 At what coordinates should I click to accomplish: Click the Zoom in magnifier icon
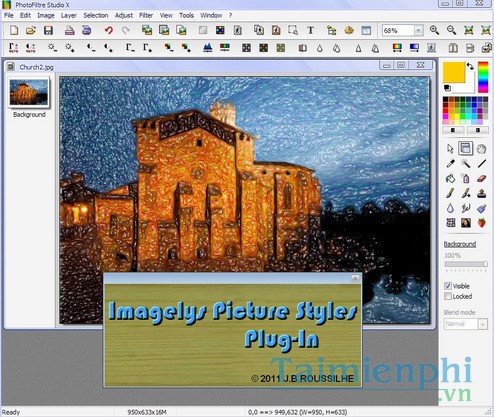click(434, 30)
